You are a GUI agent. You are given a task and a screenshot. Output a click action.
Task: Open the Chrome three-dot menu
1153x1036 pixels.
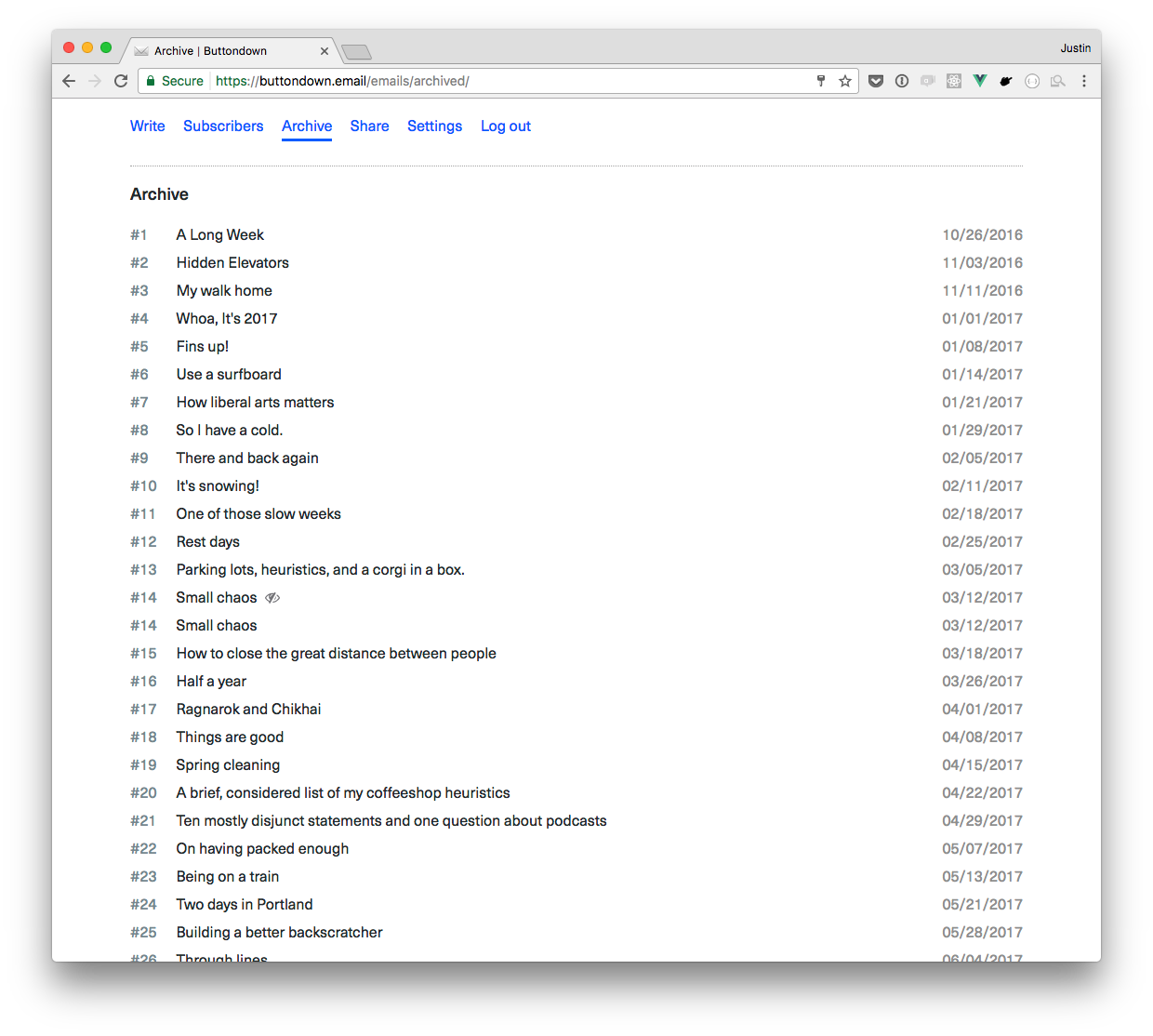coord(1084,81)
